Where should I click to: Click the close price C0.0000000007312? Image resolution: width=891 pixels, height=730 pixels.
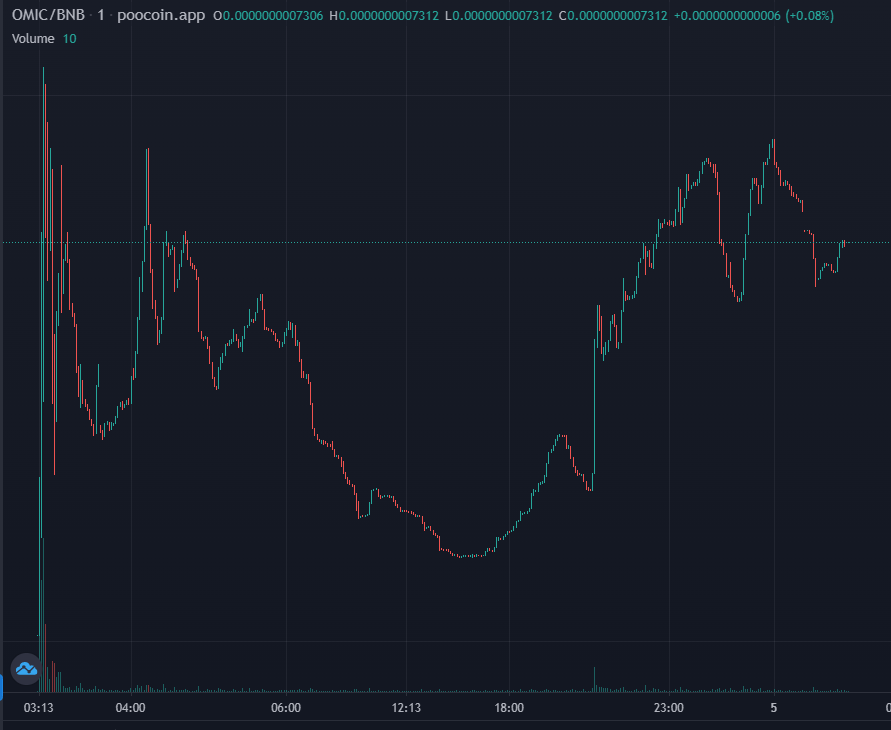pyautogui.click(x=613, y=16)
